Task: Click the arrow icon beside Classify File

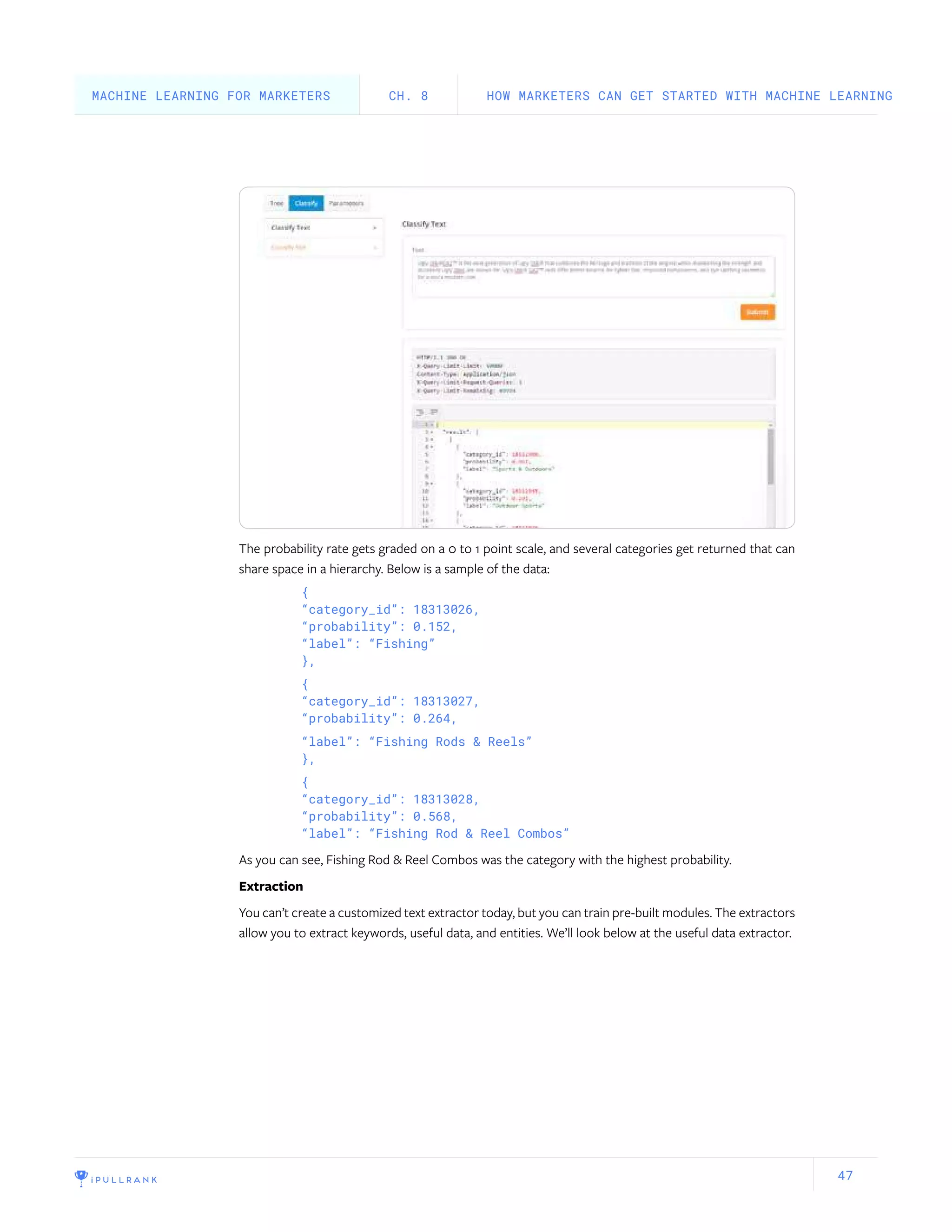Action: tap(375, 248)
